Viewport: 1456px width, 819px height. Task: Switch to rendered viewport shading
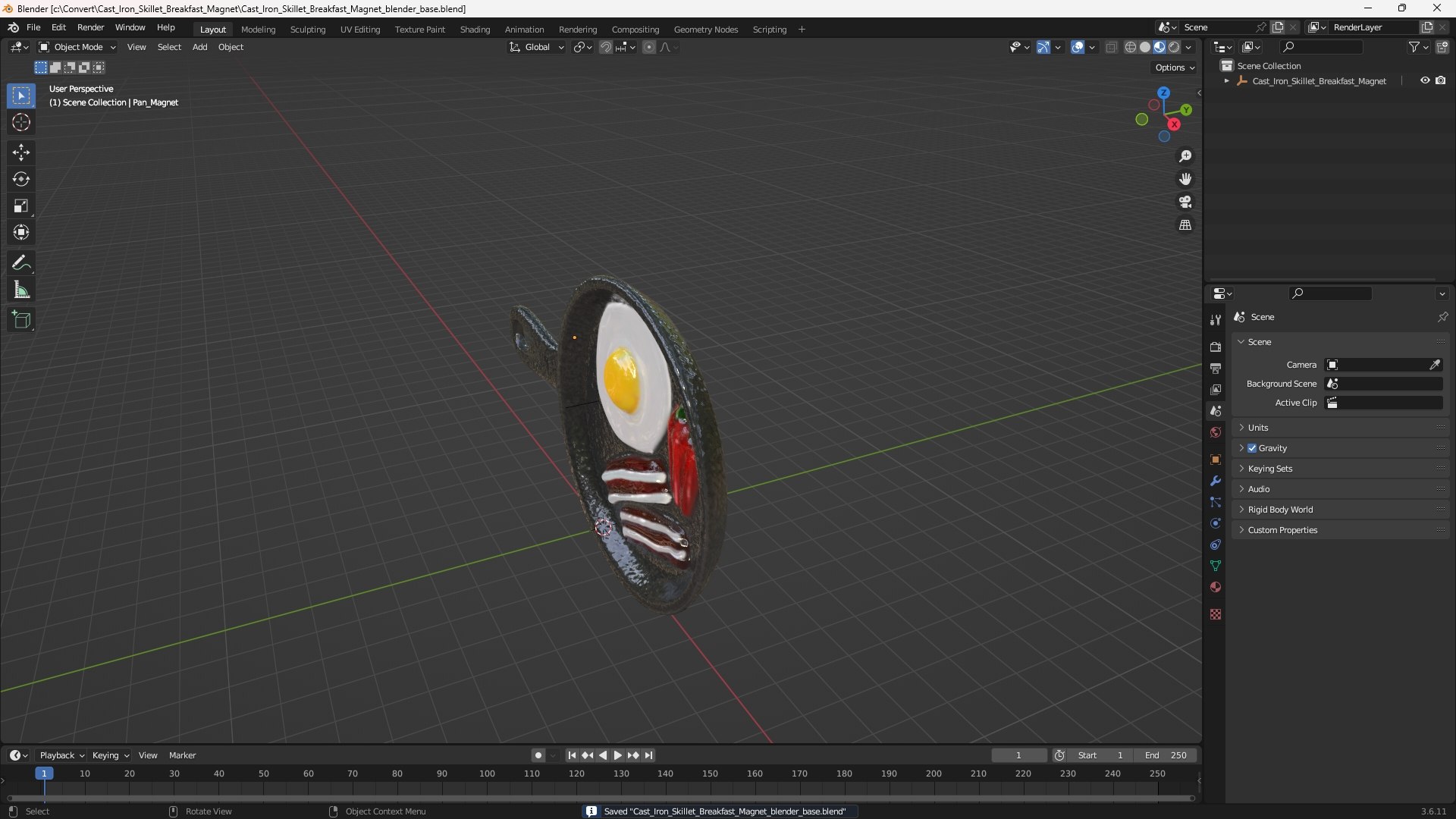point(1174,47)
